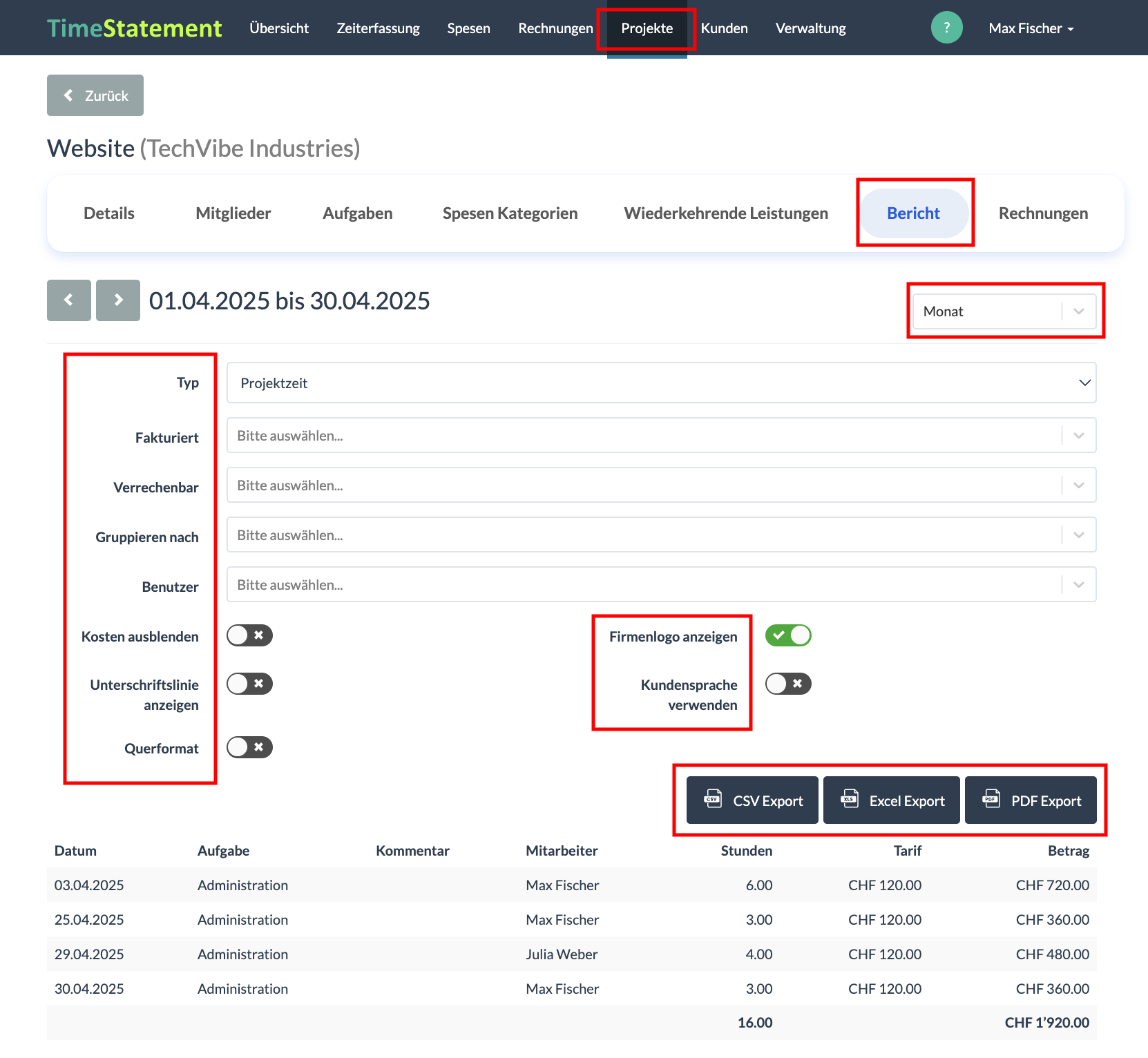The image size is (1148, 1058).
Task: Switch to the Details tab
Action: (x=109, y=213)
